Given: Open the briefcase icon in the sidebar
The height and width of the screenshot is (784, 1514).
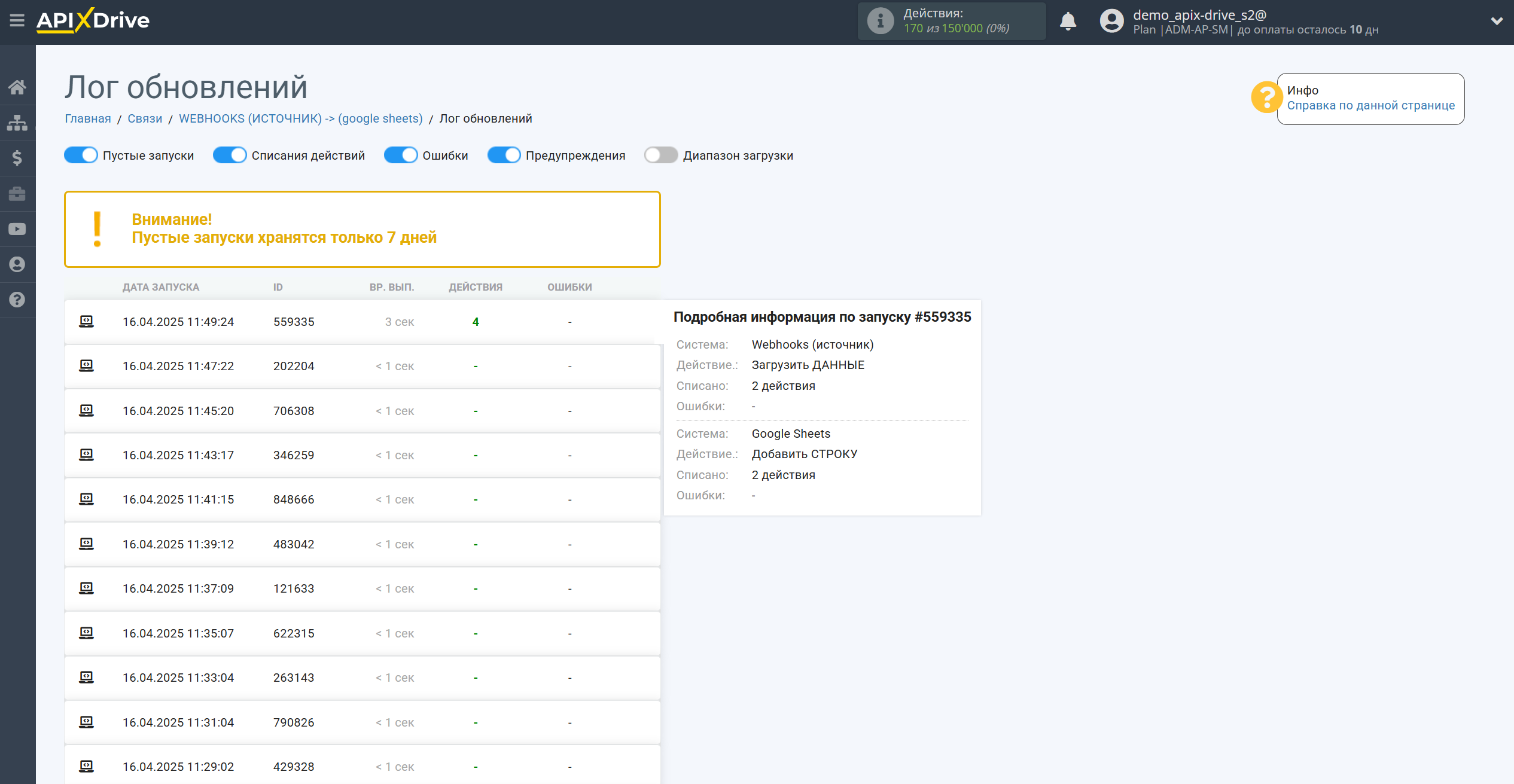Looking at the screenshot, I should click(x=17, y=194).
